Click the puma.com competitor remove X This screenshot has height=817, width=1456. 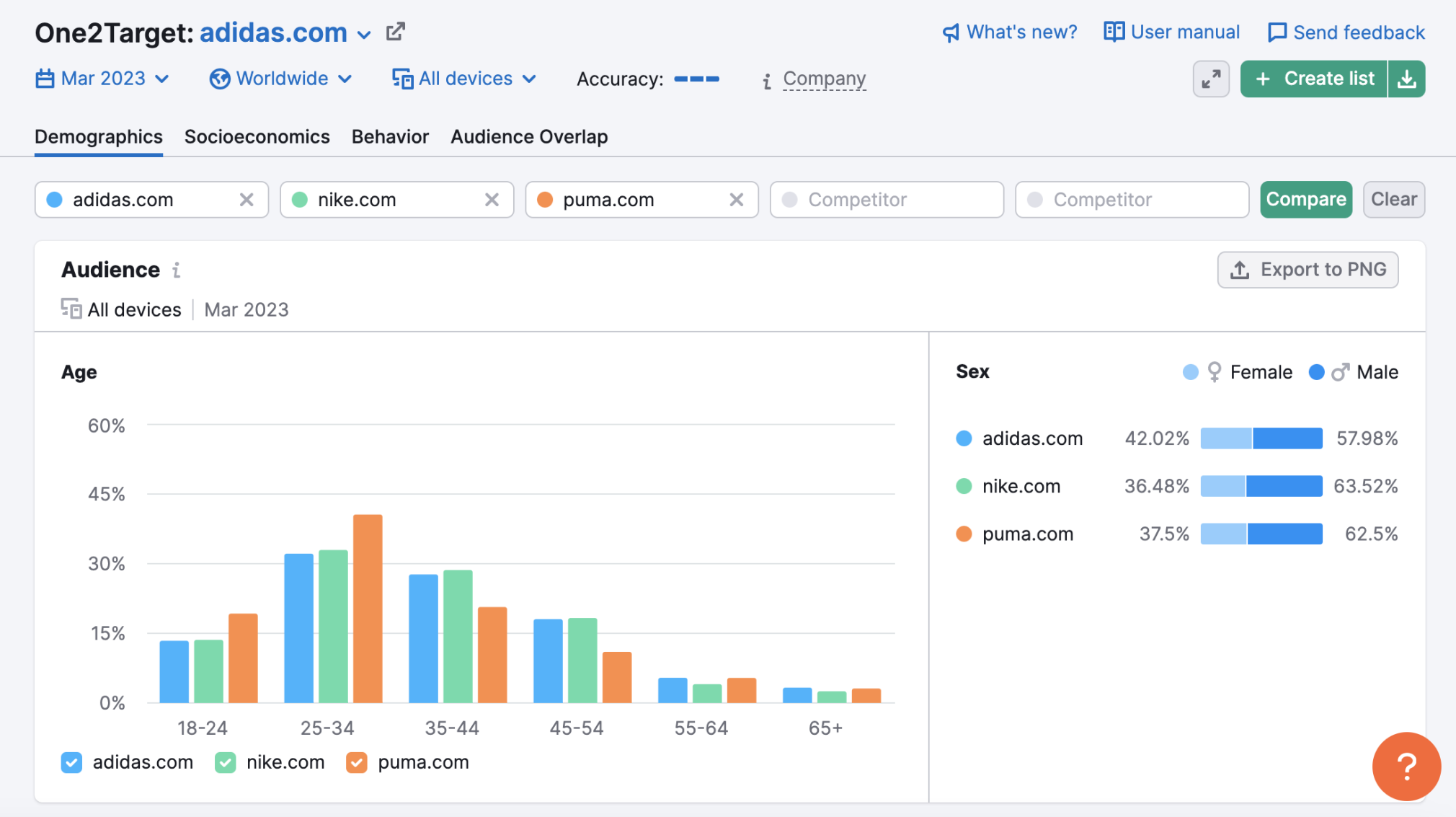coord(738,199)
